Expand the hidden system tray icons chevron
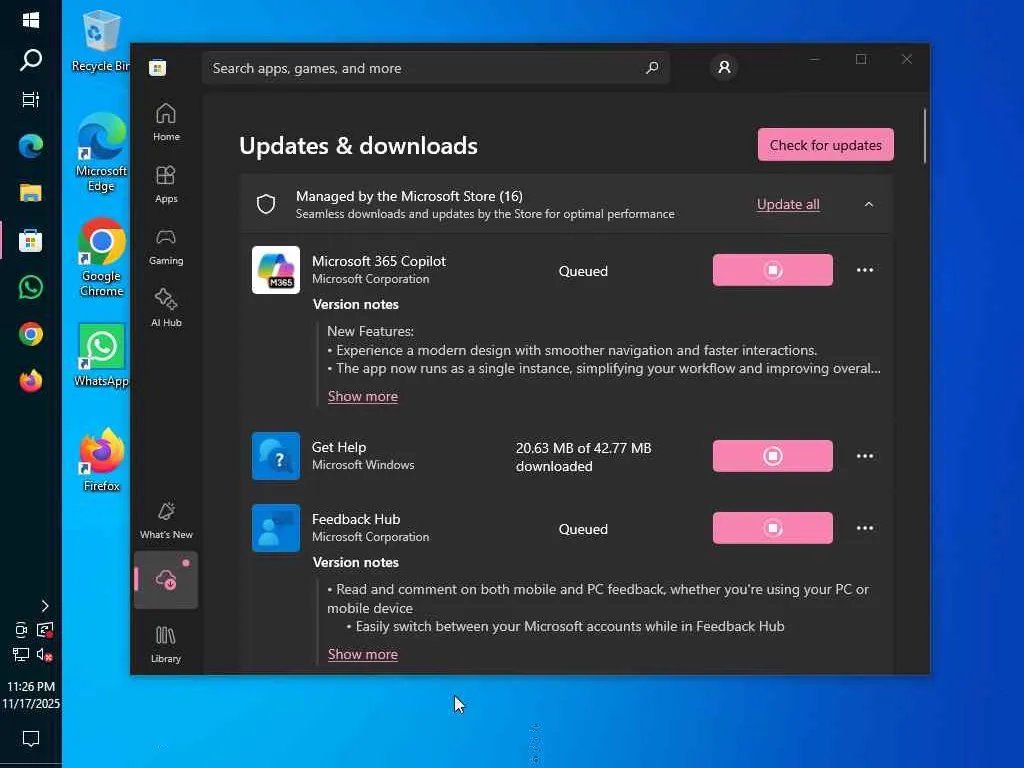Viewport: 1024px width, 768px height. [x=44, y=606]
